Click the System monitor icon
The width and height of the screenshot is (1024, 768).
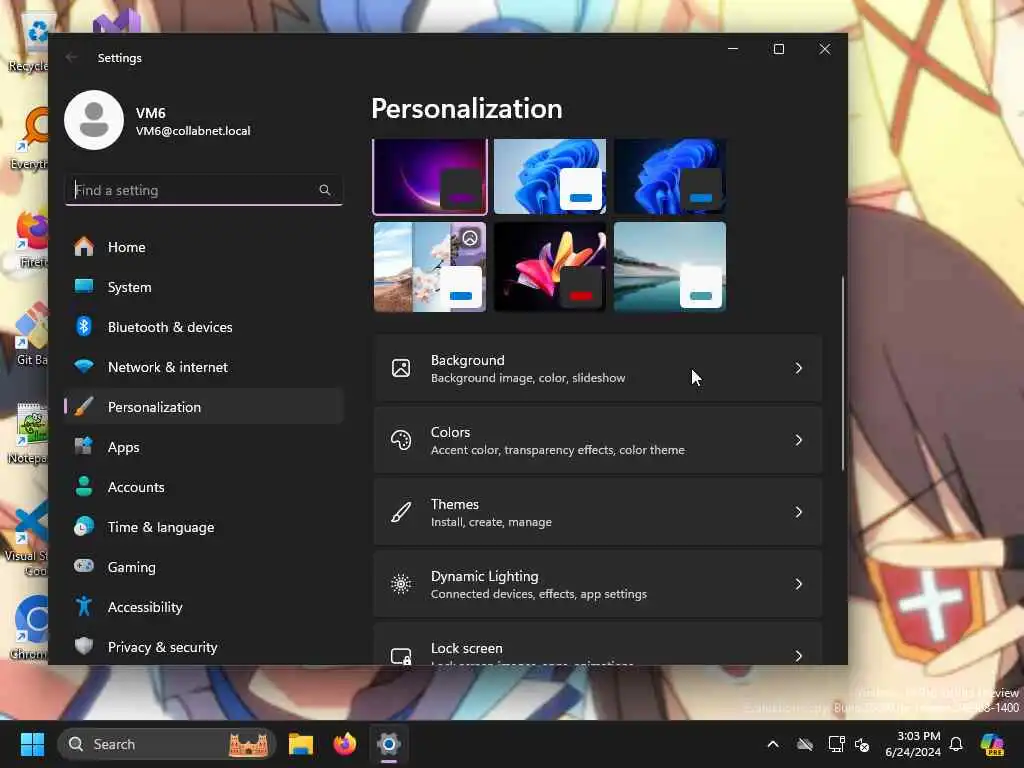[84, 286]
